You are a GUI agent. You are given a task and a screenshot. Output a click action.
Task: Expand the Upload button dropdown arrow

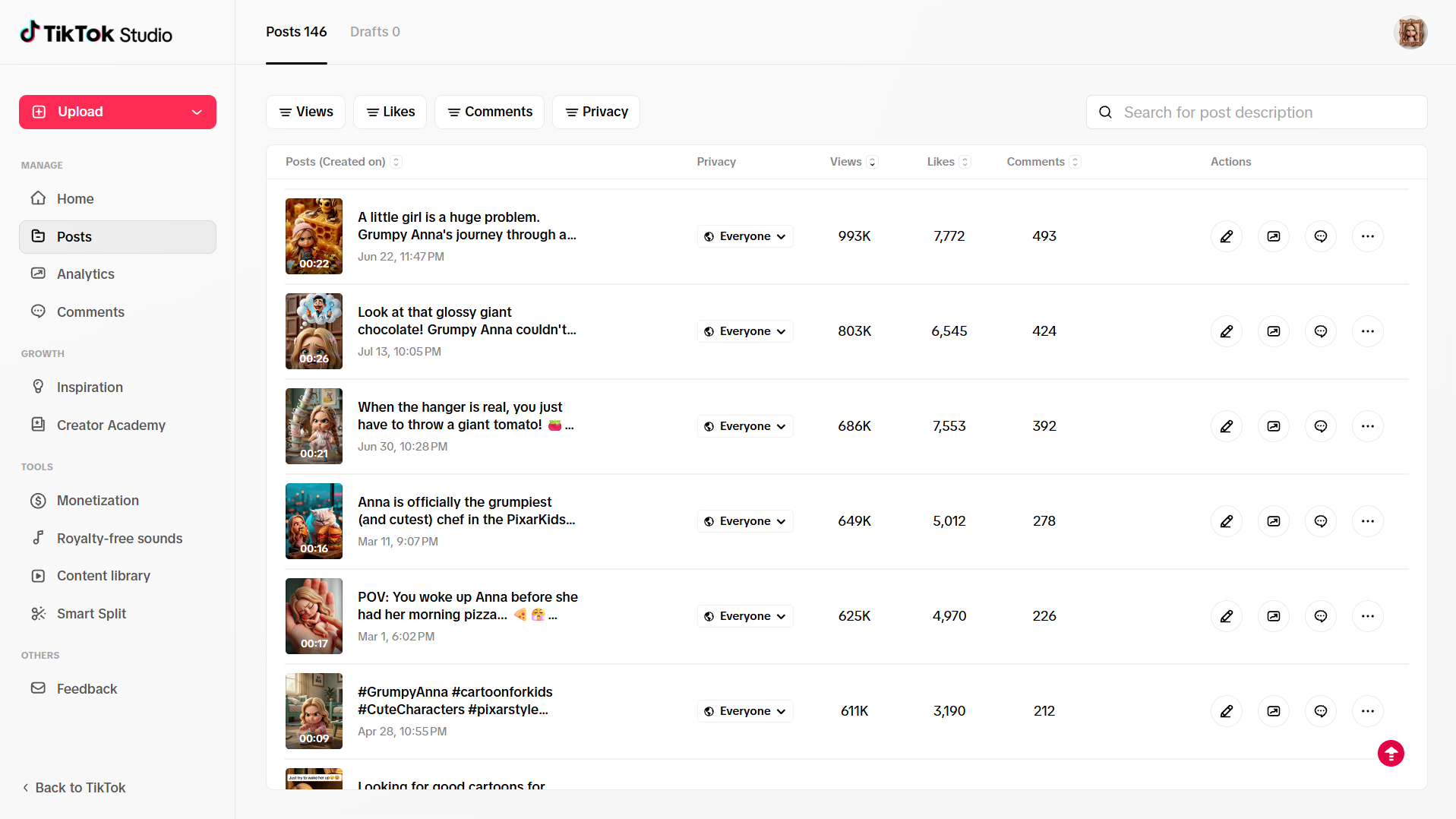tap(197, 112)
